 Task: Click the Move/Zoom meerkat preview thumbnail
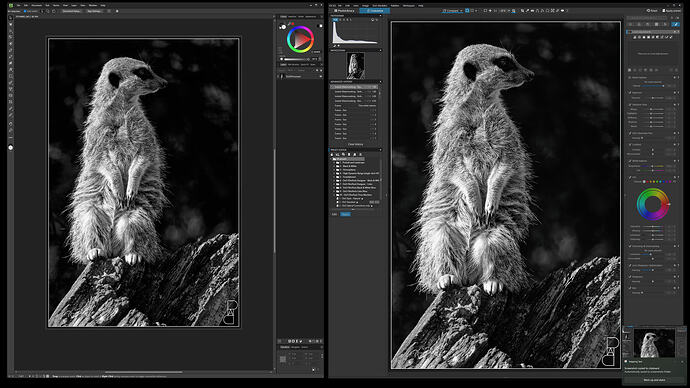(x=355, y=66)
